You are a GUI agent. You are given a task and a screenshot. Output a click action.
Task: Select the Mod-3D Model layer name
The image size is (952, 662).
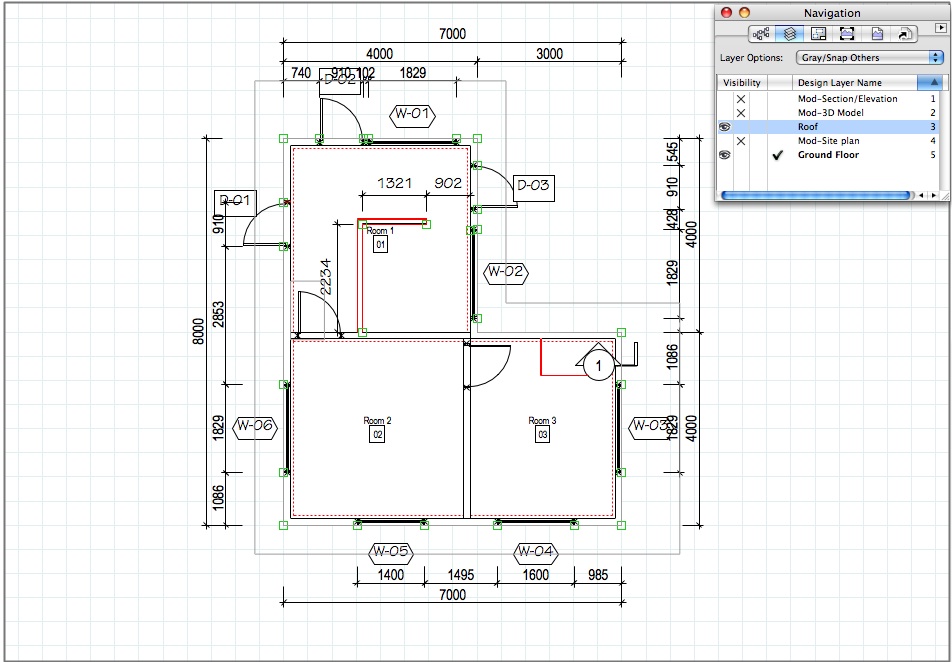tap(831, 113)
